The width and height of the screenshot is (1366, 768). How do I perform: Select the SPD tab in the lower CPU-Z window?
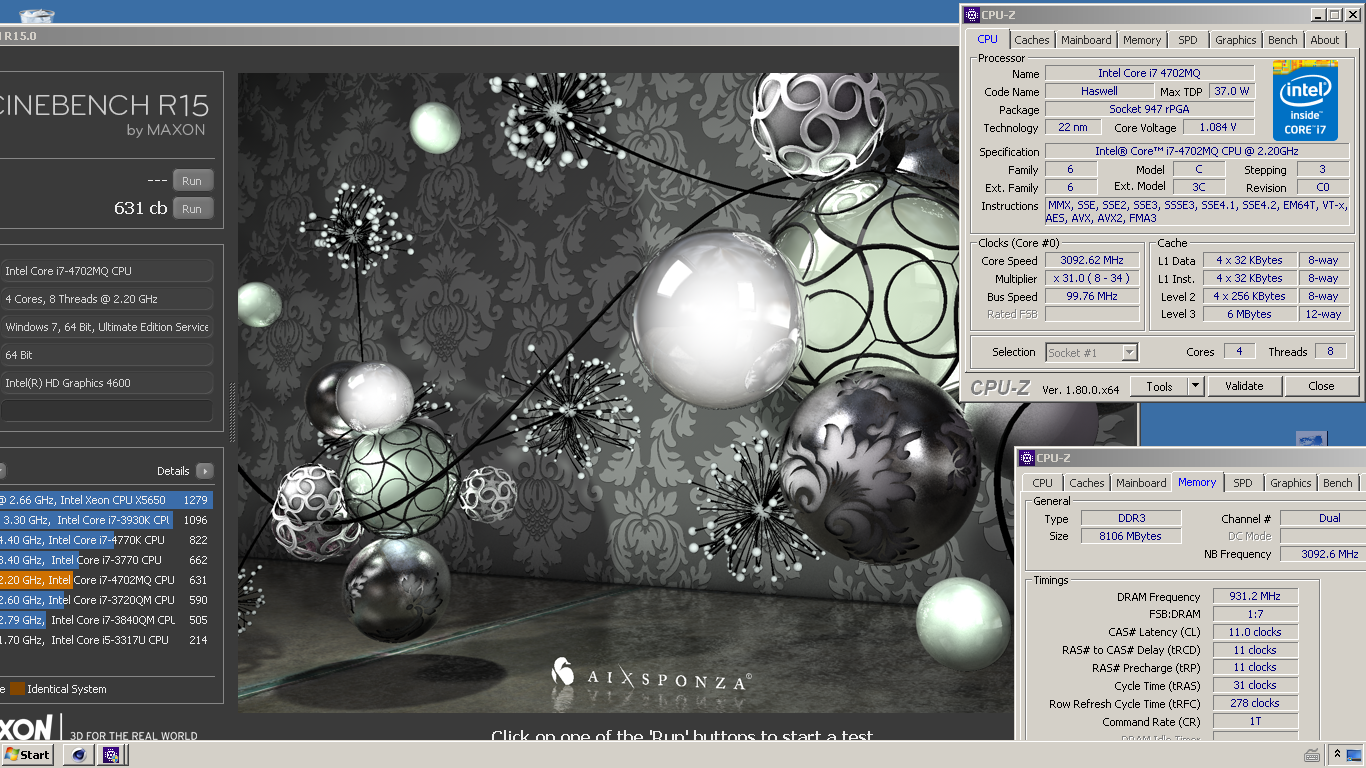1243,483
